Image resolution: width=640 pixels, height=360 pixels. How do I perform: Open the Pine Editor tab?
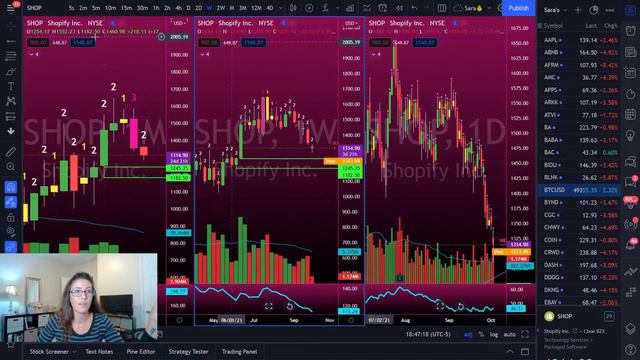[141, 351]
